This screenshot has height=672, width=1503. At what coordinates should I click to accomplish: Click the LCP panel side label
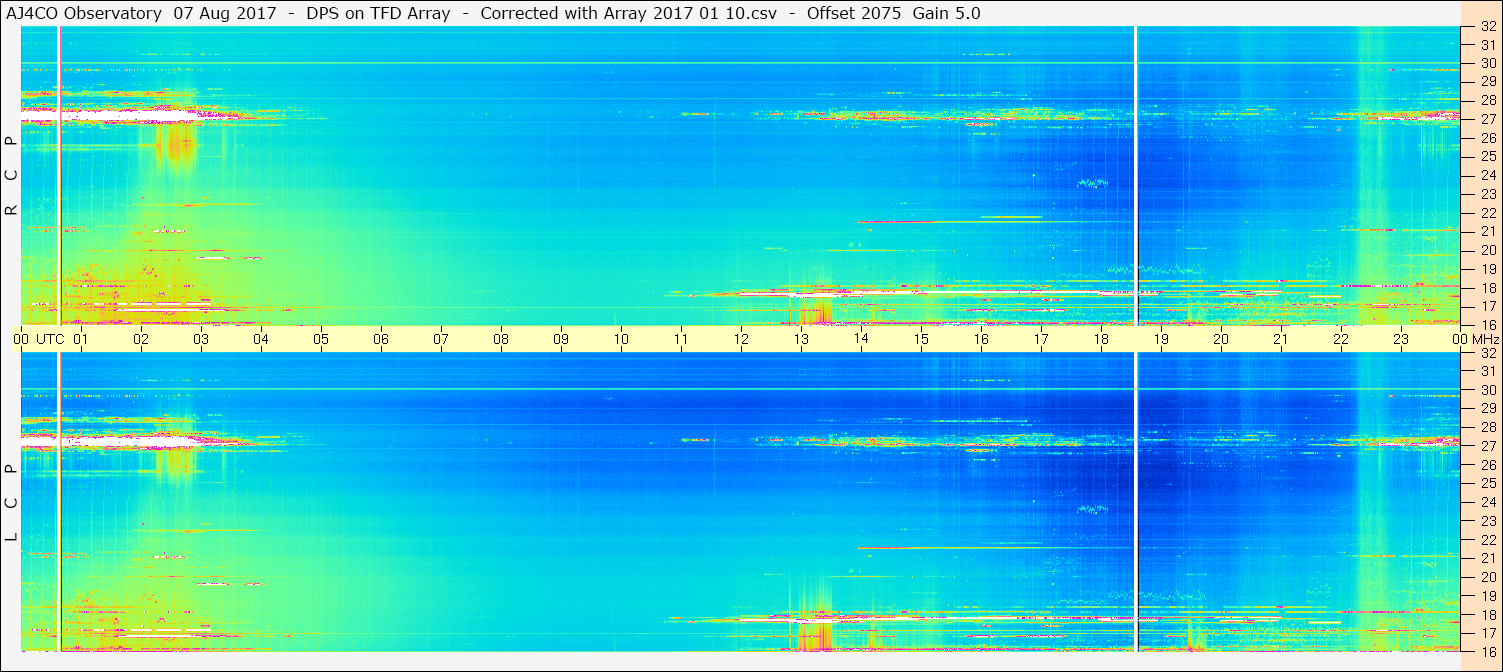(x=12, y=503)
